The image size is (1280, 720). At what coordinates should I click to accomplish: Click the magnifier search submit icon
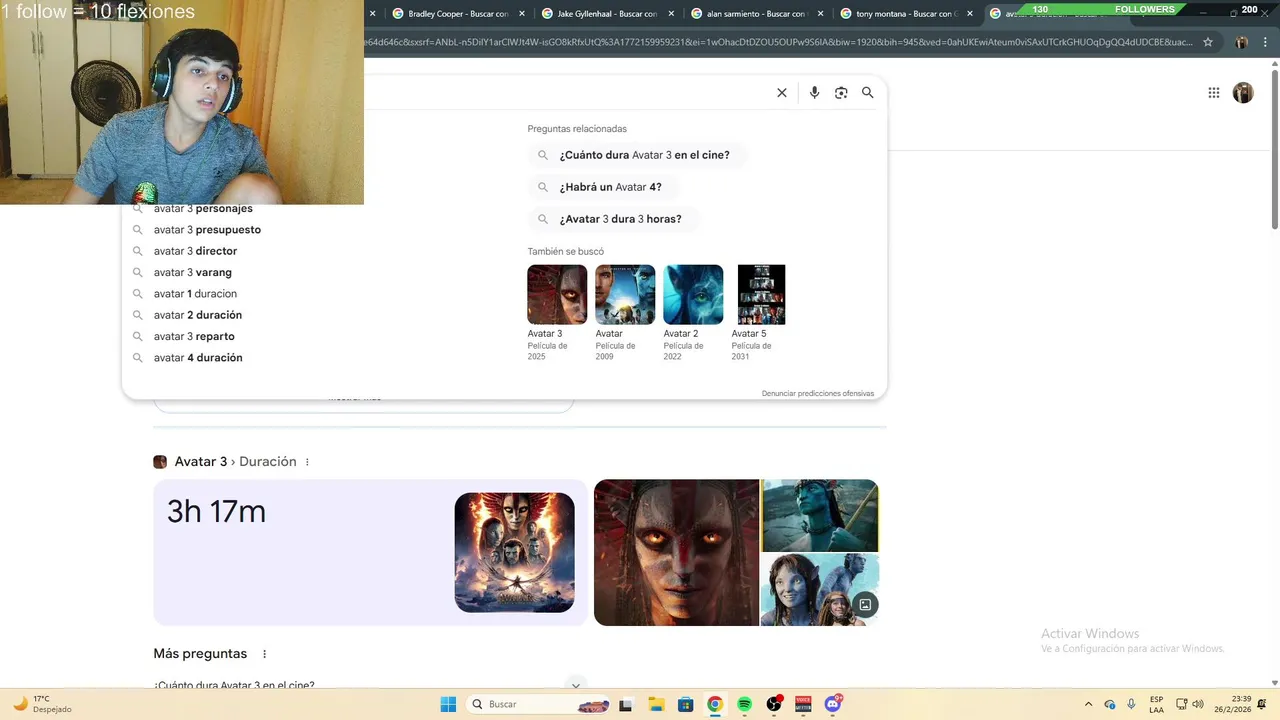(868, 93)
